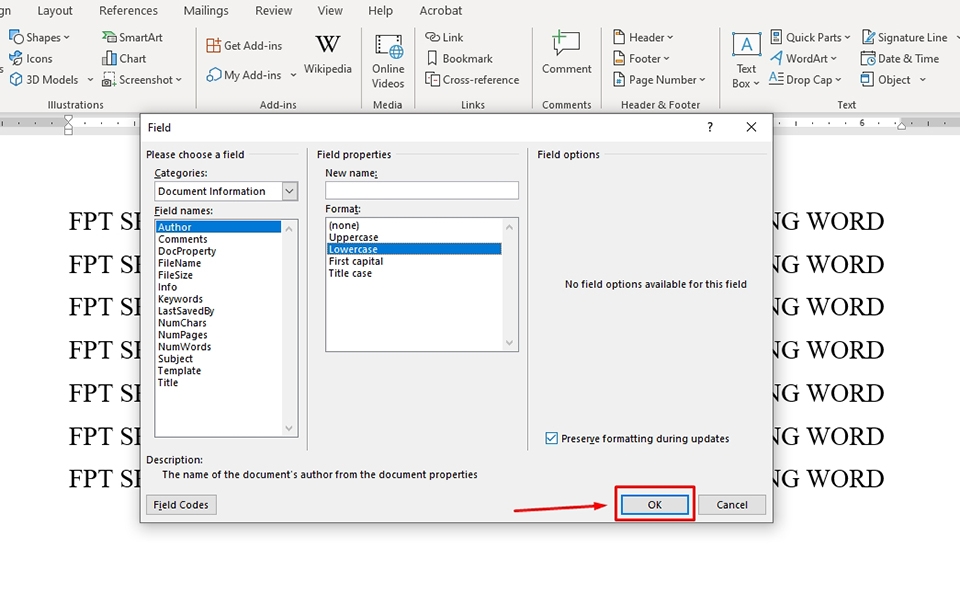
Task: Launch the Wikipedia add-in
Action: (x=328, y=54)
